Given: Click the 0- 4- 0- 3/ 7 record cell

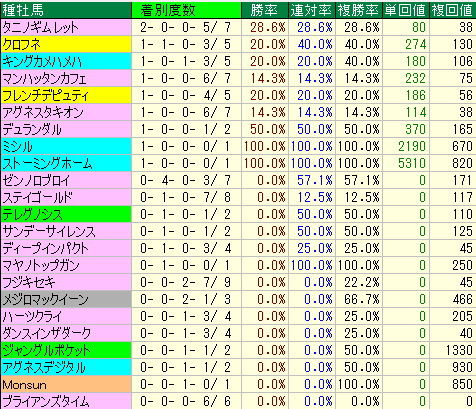Looking at the screenshot, I should coord(186,180).
